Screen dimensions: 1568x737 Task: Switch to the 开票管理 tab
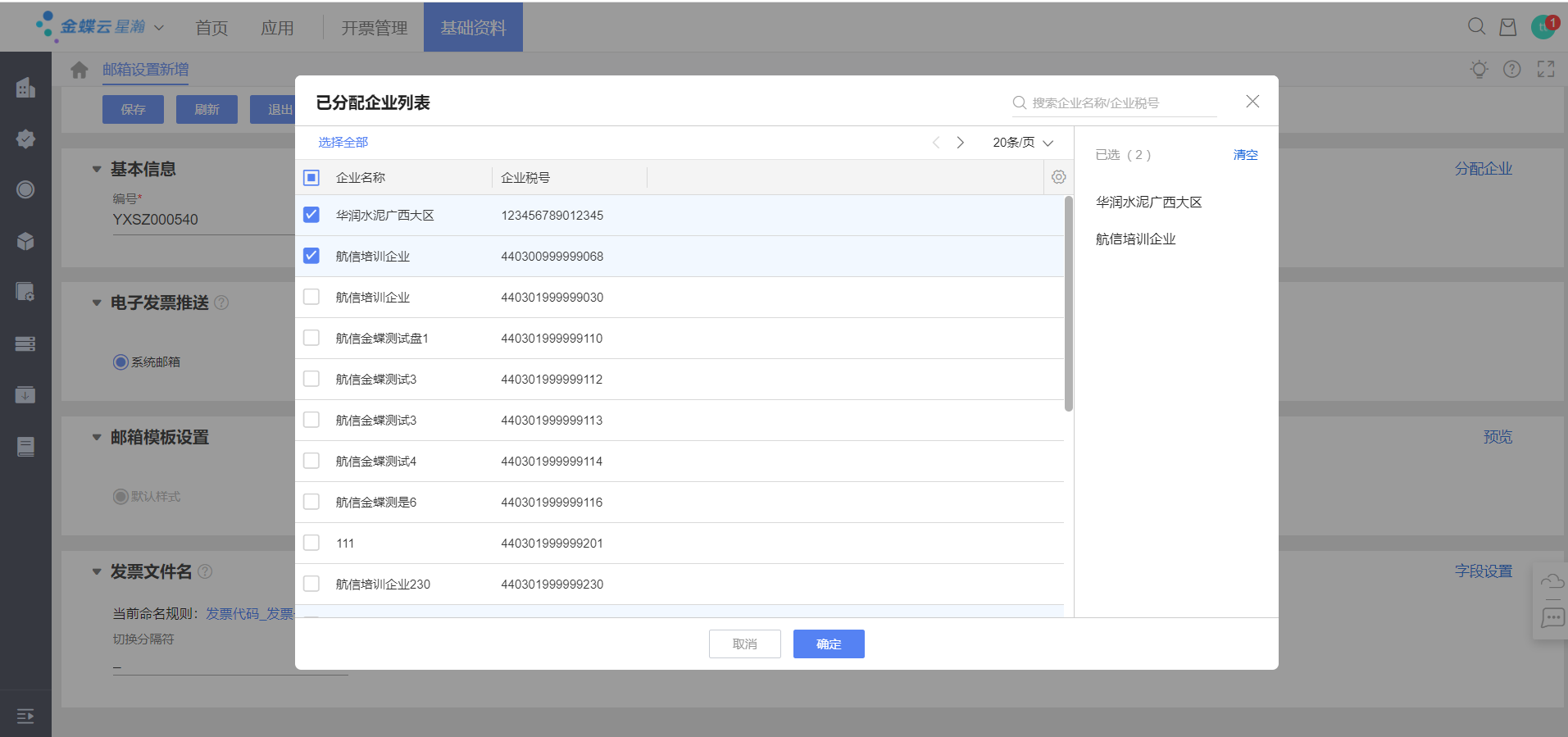pos(375,28)
